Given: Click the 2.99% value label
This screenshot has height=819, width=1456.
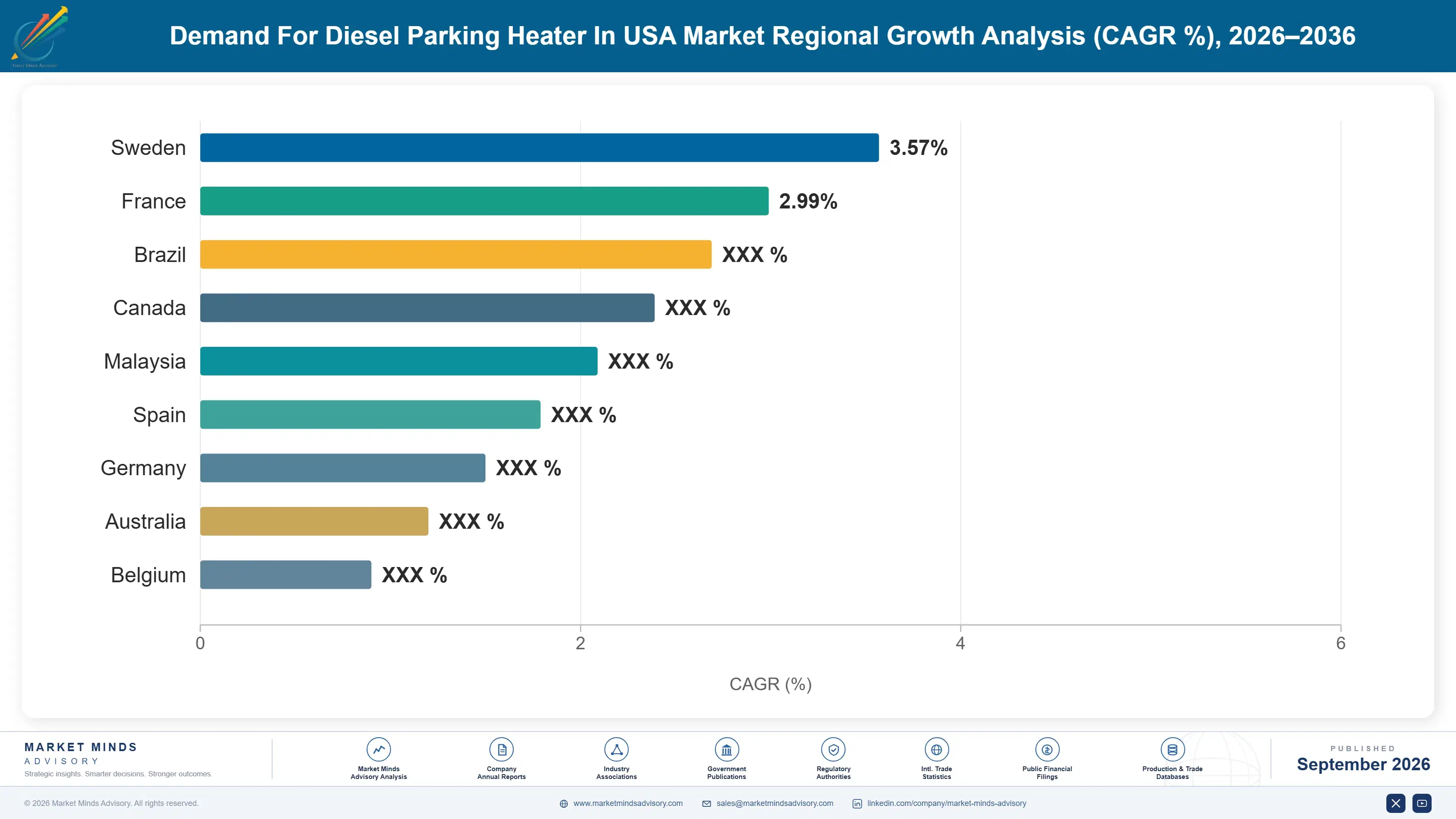Looking at the screenshot, I should (x=808, y=201).
